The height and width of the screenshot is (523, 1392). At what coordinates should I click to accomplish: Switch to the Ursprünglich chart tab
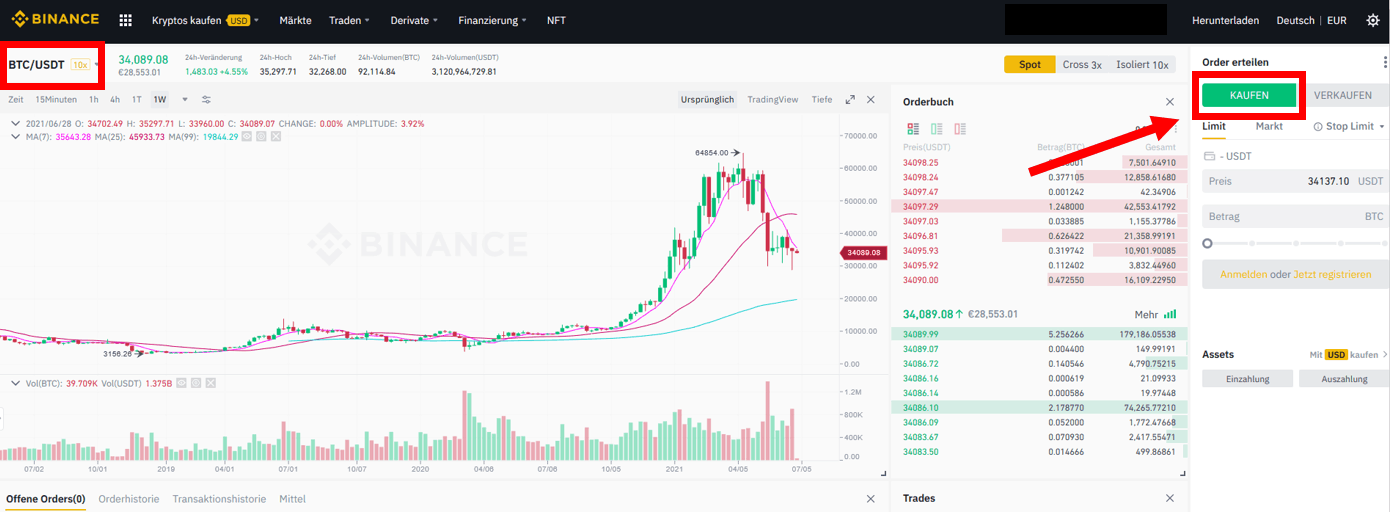(708, 99)
